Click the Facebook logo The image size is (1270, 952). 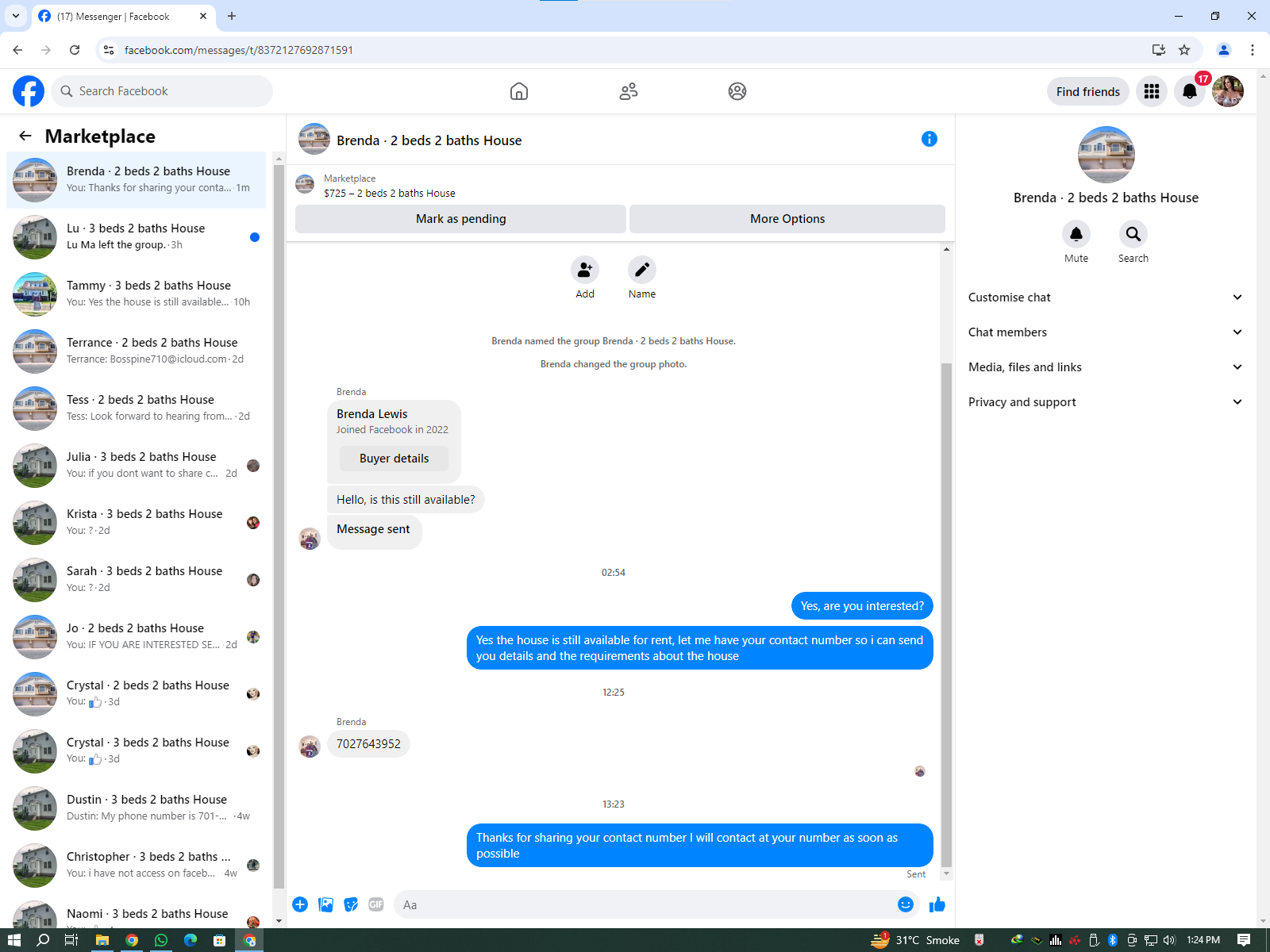29,91
